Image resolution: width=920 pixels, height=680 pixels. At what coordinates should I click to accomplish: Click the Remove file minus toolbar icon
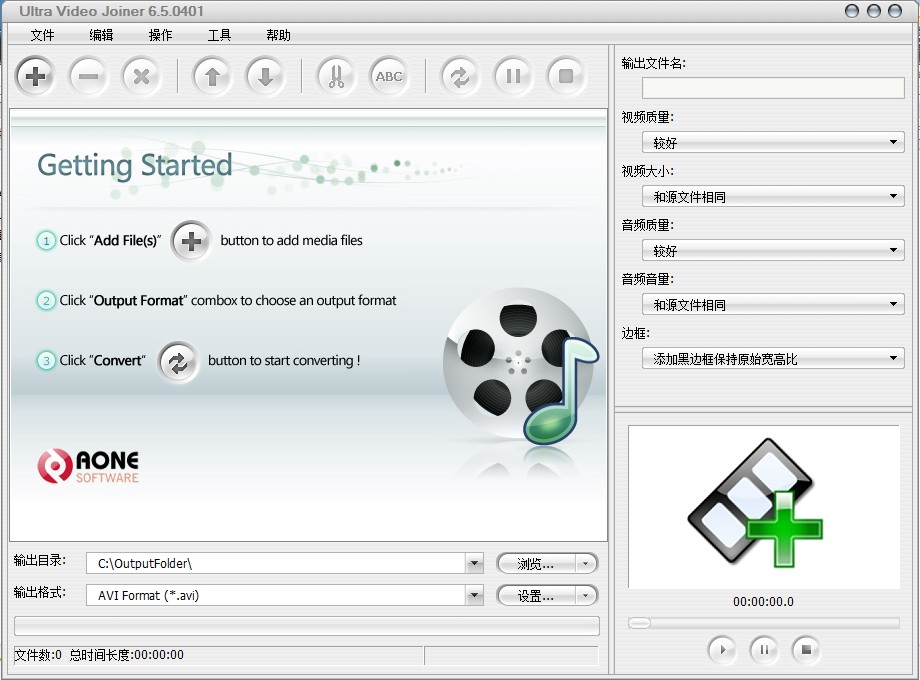coord(88,77)
